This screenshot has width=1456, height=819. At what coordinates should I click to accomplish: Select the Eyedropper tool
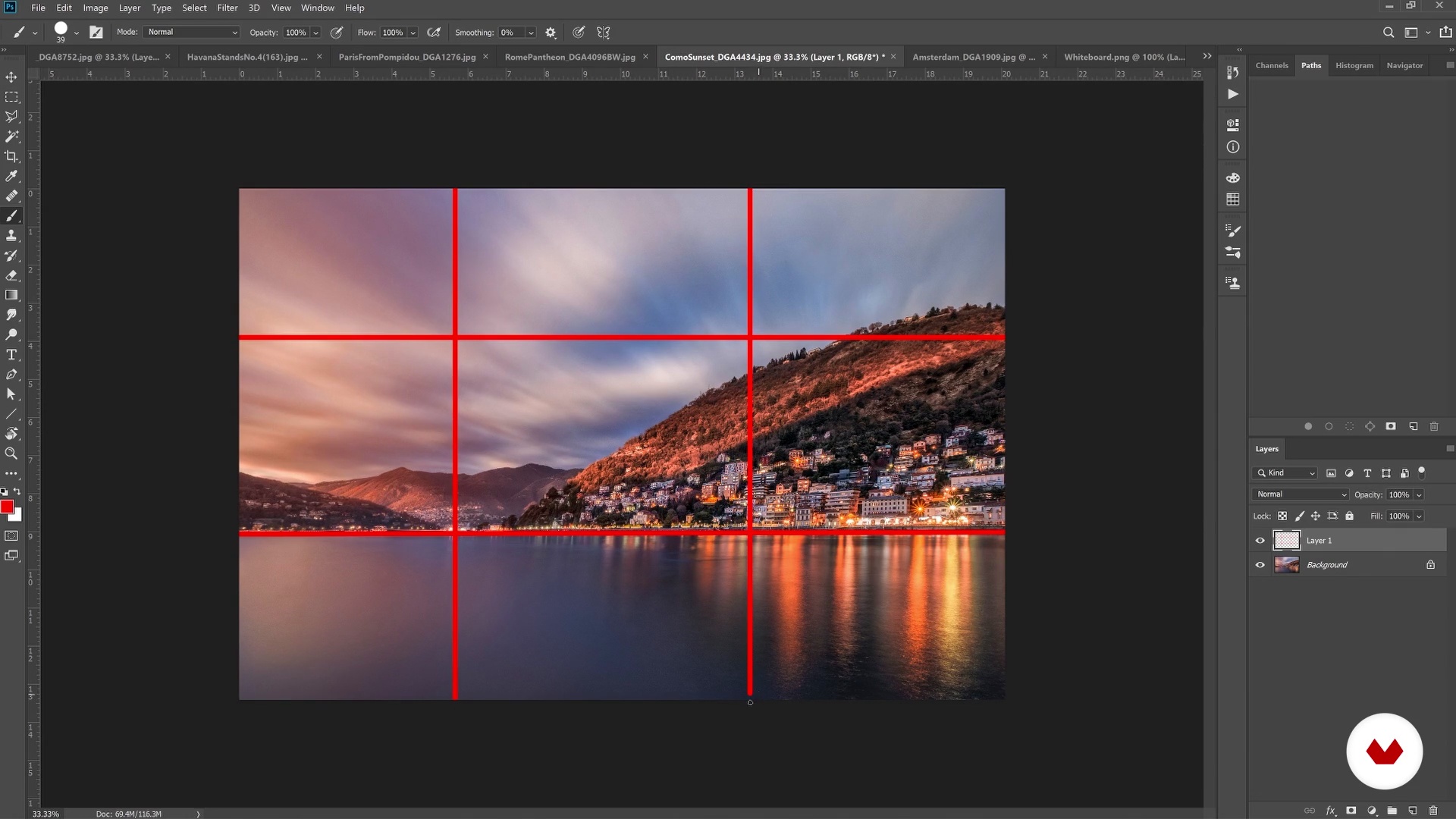click(11, 176)
